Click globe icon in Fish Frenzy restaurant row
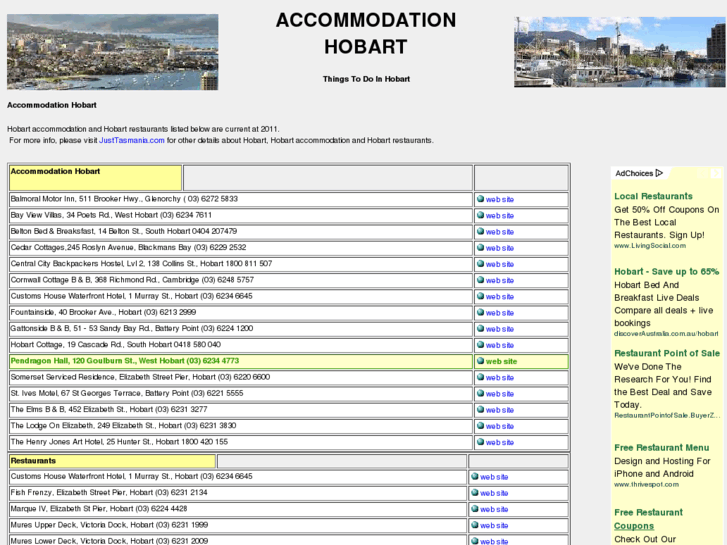Screen dimensions: 727x545 475,493
